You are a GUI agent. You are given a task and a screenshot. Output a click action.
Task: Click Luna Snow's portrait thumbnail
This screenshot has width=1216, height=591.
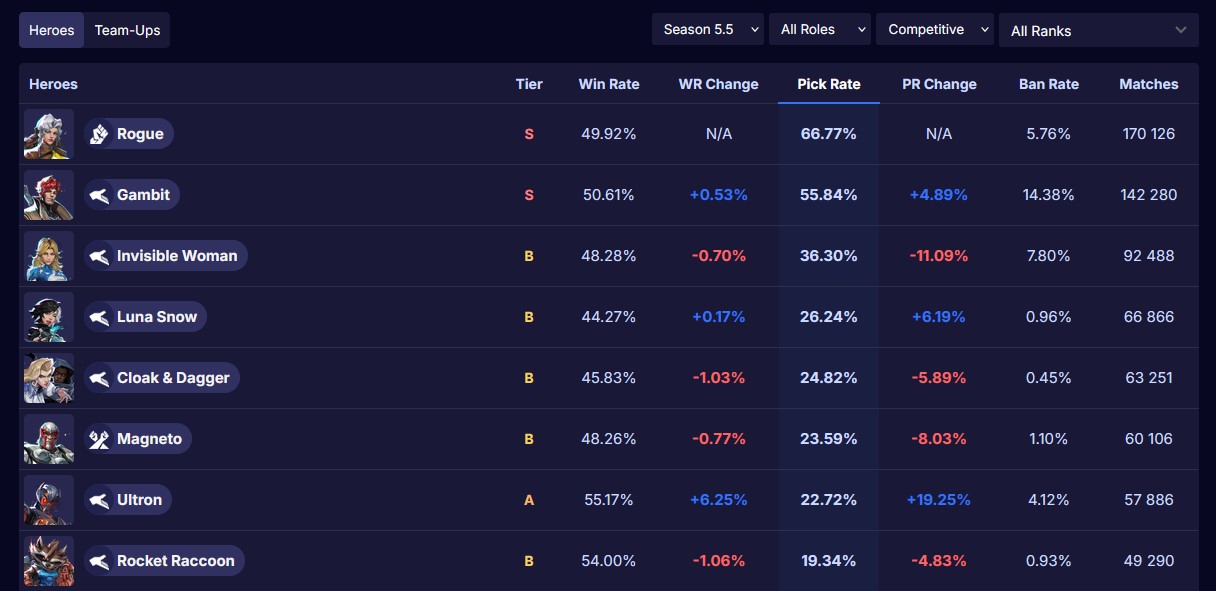(49, 317)
